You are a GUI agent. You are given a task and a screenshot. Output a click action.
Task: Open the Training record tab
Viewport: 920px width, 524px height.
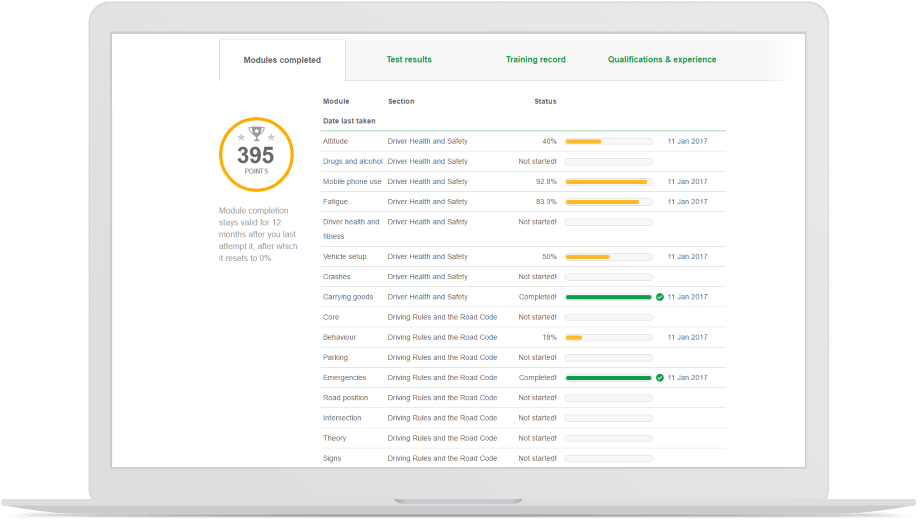(x=536, y=59)
